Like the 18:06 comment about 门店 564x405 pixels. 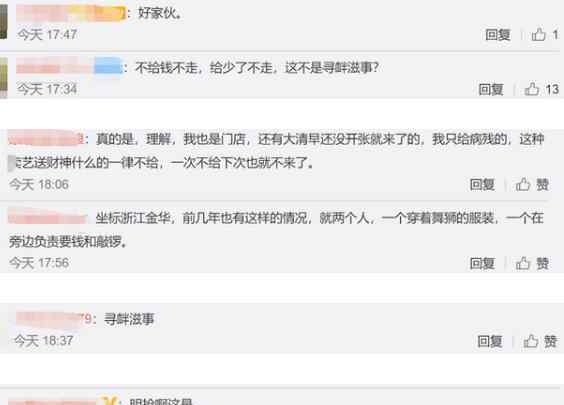pyautogui.click(x=523, y=185)
